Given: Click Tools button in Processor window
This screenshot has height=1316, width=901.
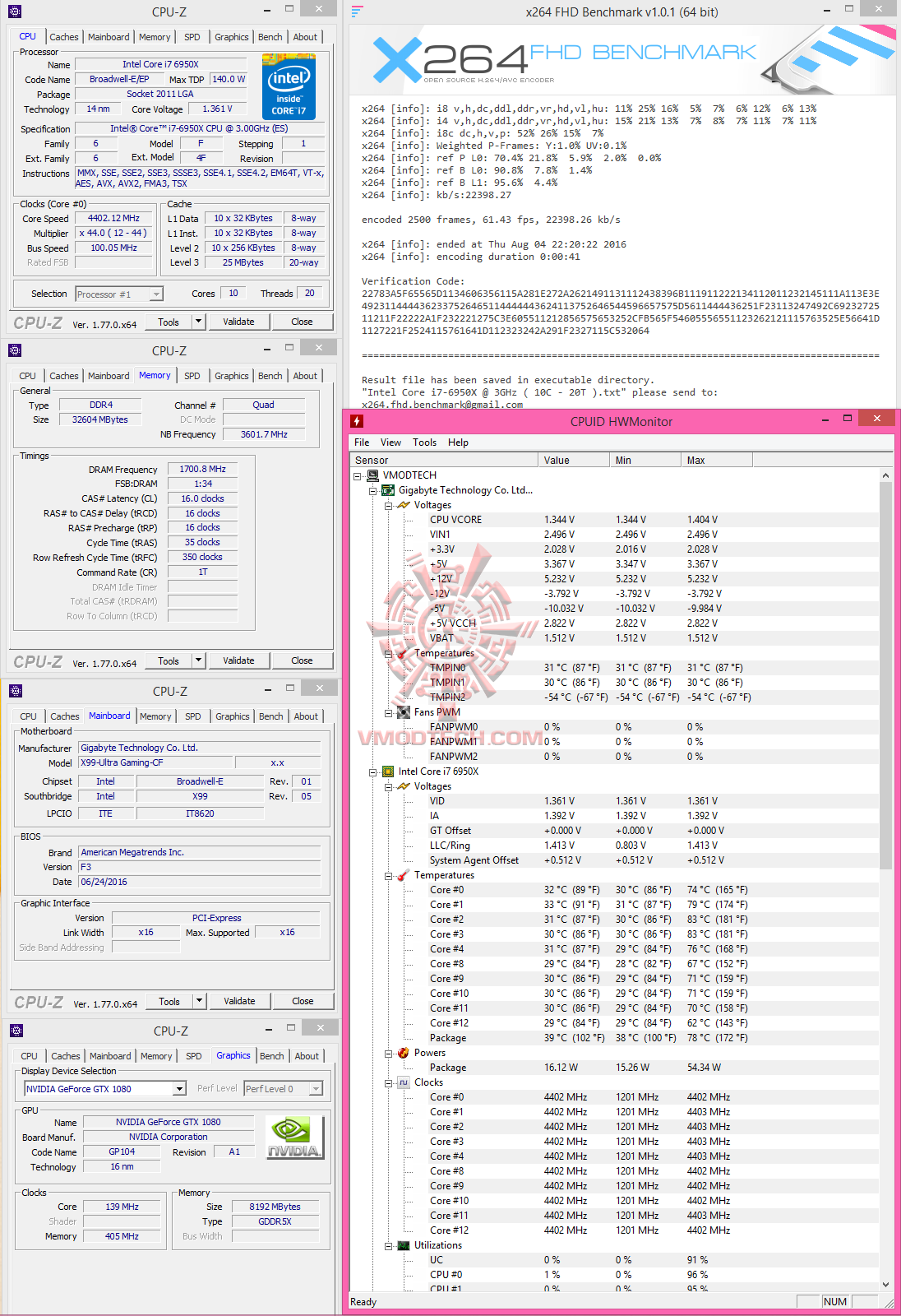Looking at the screenshot, I should coord(169,322).
